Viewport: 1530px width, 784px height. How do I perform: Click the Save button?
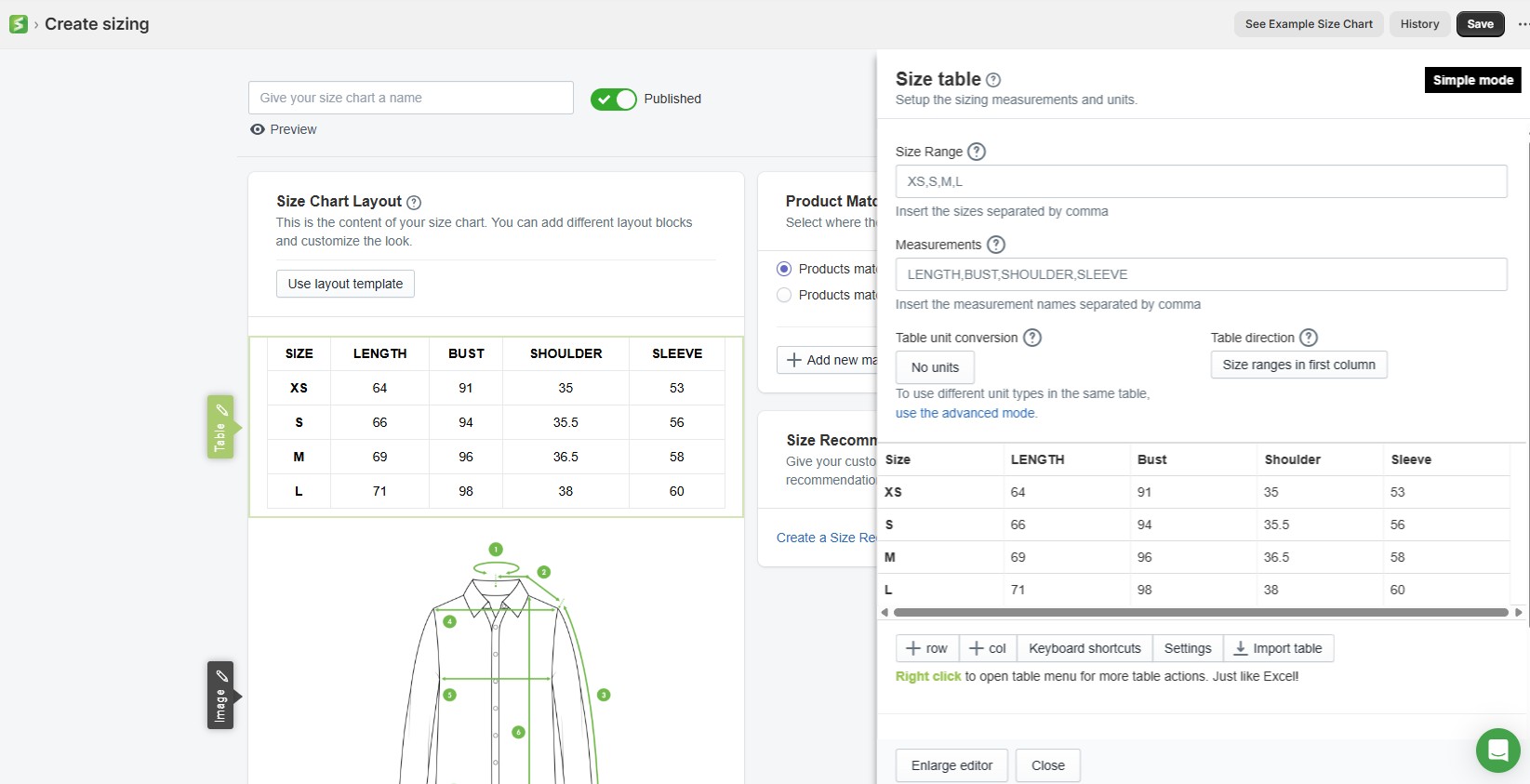pyautogui.click(x=1480, y=24)
